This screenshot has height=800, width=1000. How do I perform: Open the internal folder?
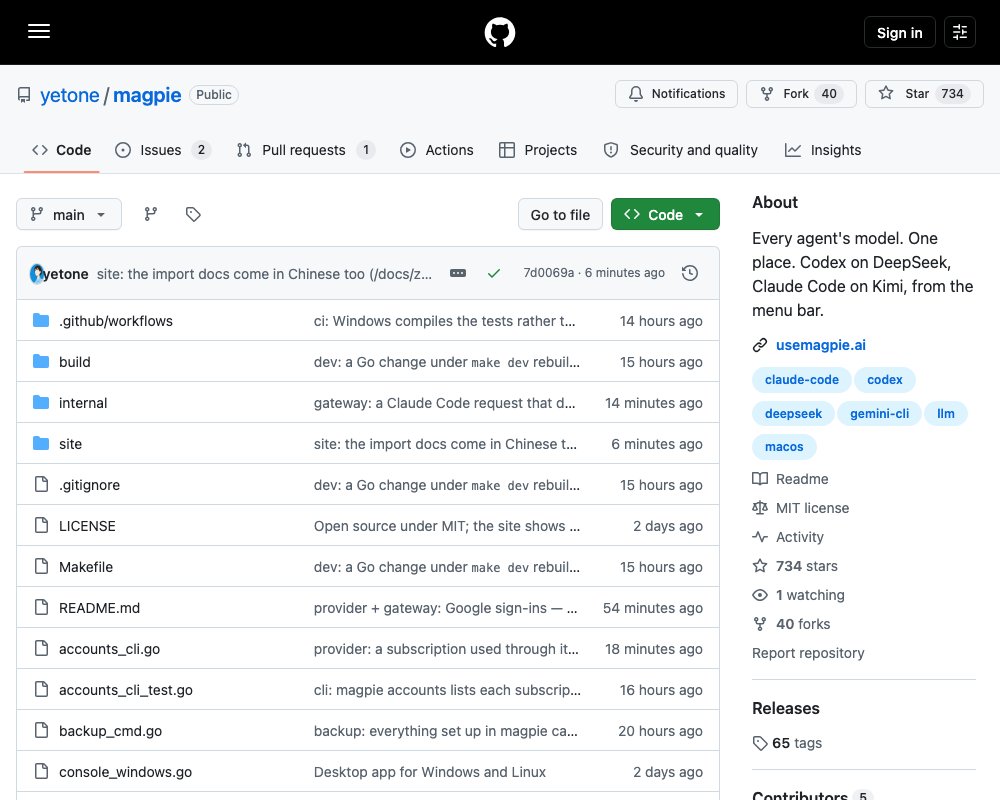coord(83,403)
